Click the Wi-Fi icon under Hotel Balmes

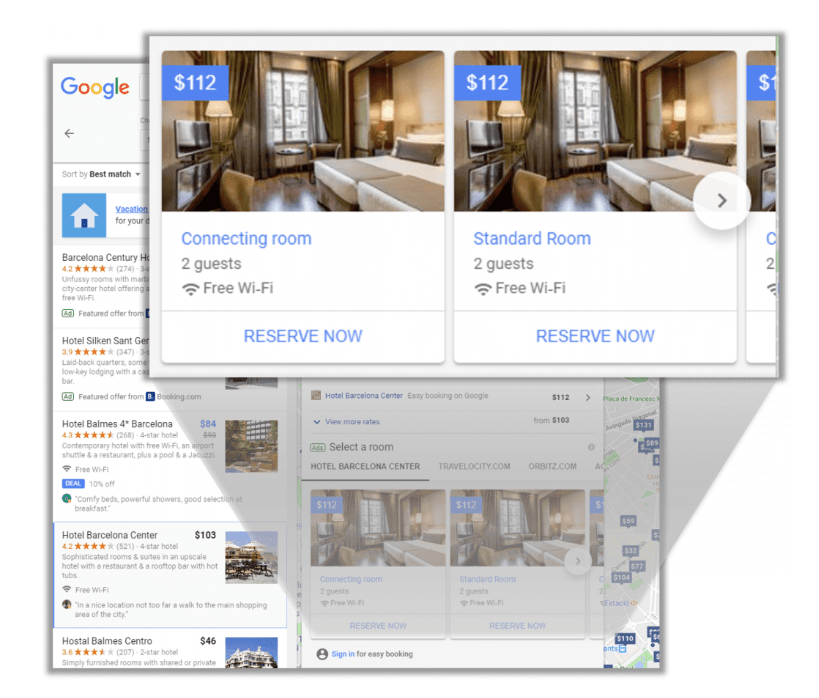(x=66, y=469)
